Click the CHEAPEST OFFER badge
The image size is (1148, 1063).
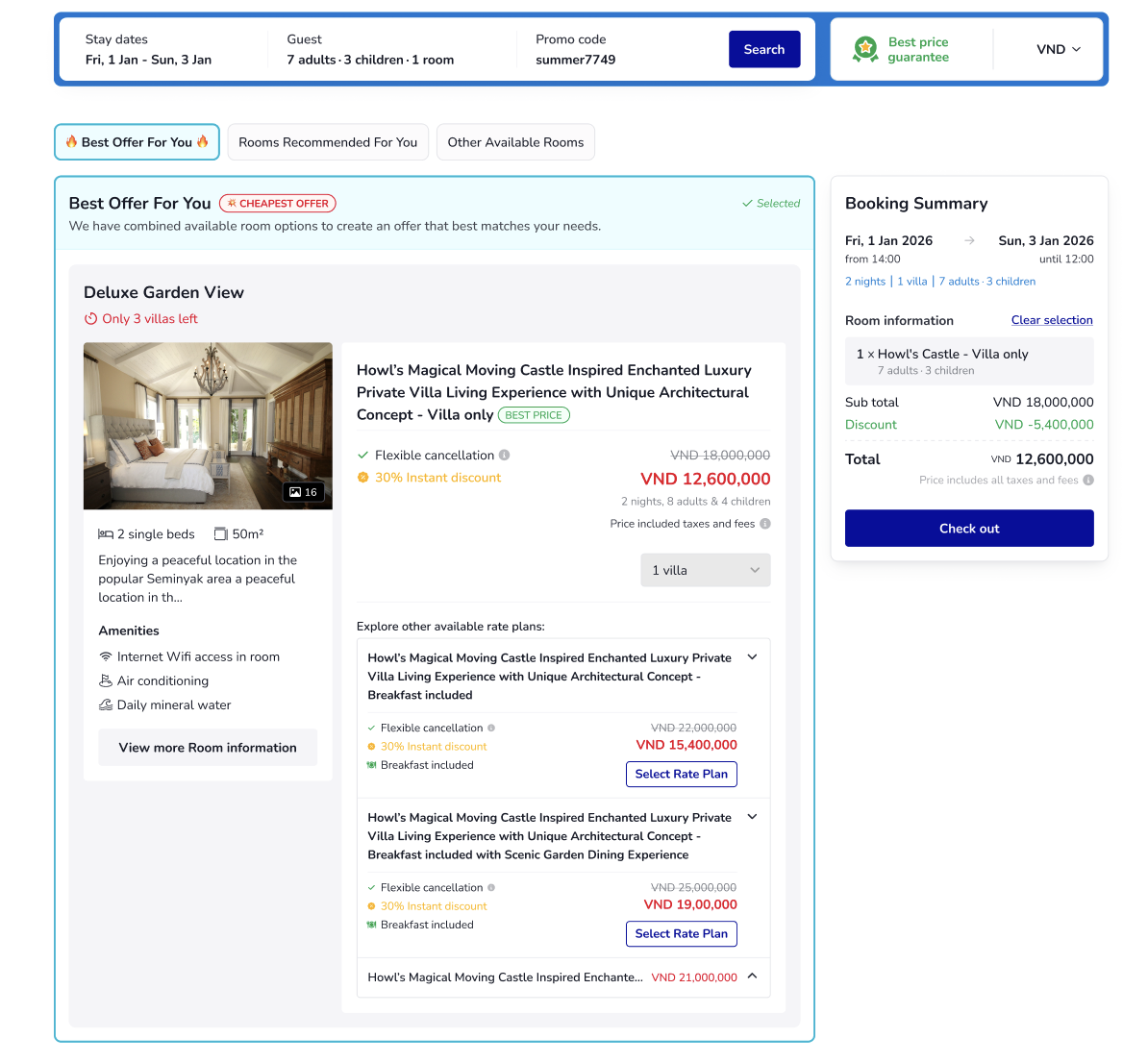pyautogui.click(x=278, y=204)
